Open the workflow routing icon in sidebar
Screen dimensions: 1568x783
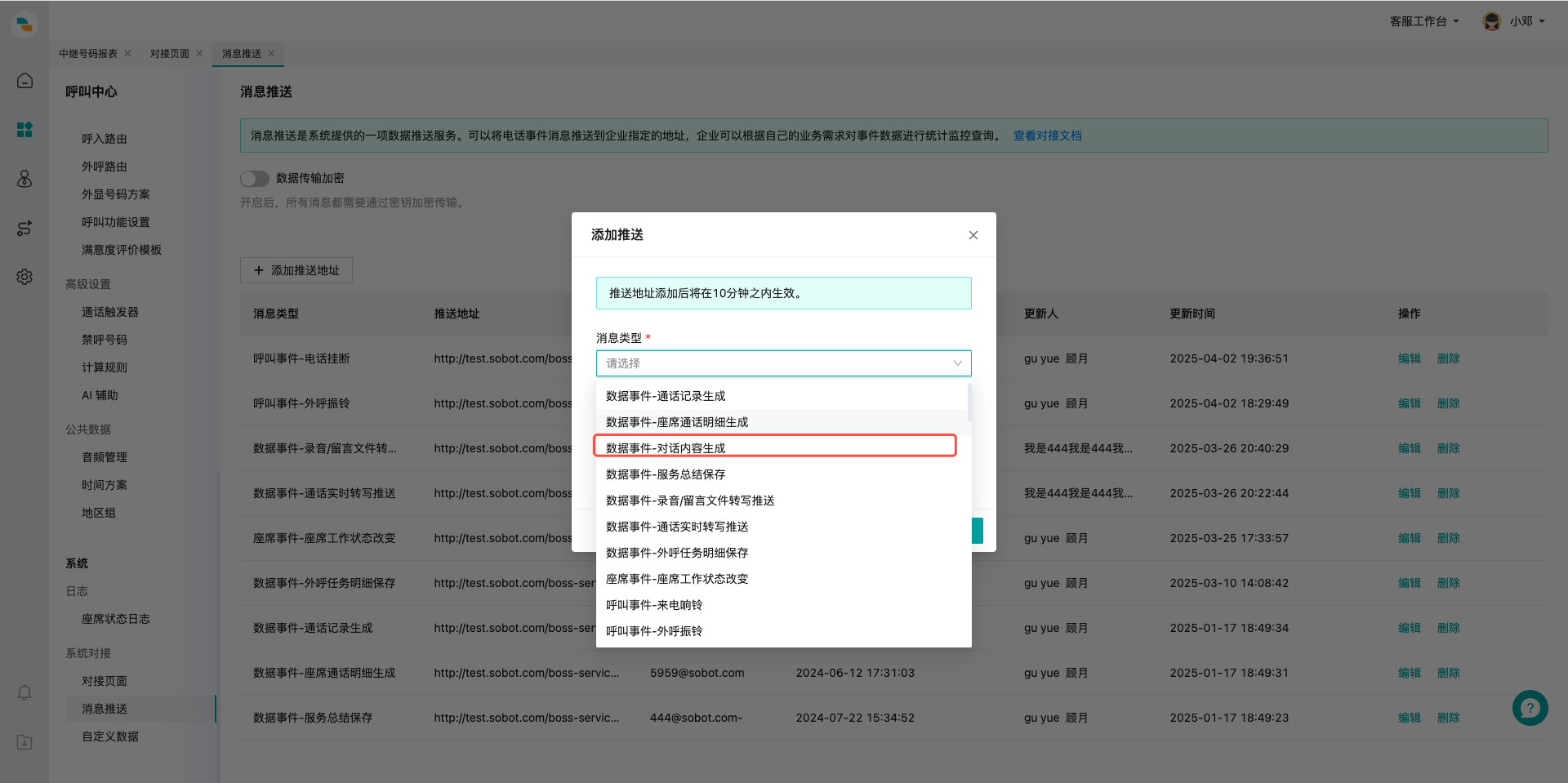click(24, 228)
